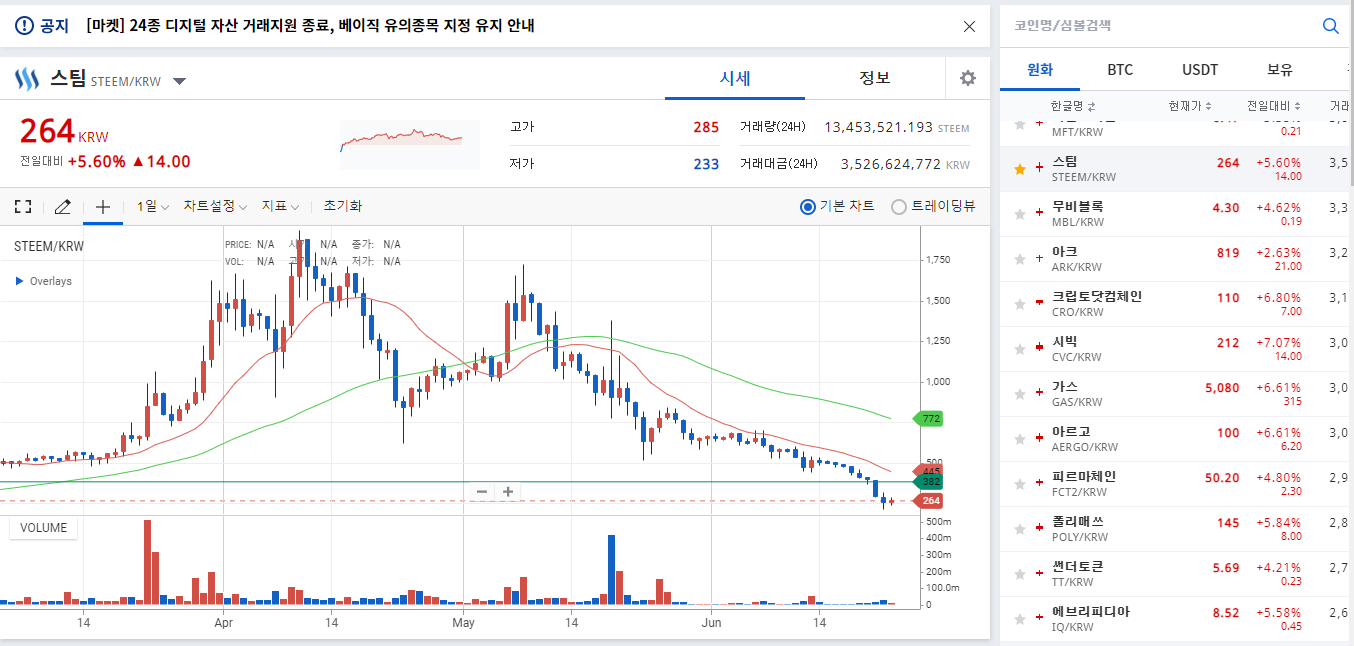Viewport: 1354px width, 646px height.
Task: Star the 썬더토큰 row
Action: (1020, 574)
